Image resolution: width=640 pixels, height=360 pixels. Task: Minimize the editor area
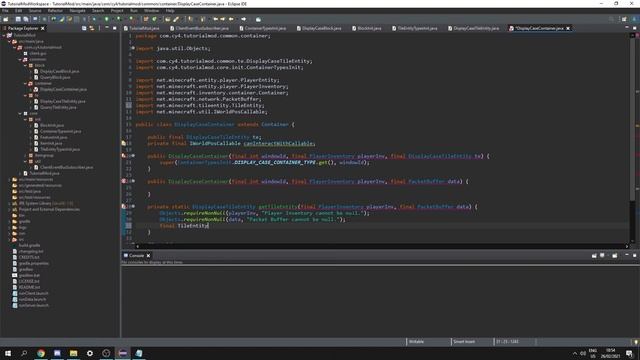tap(627, 28)
